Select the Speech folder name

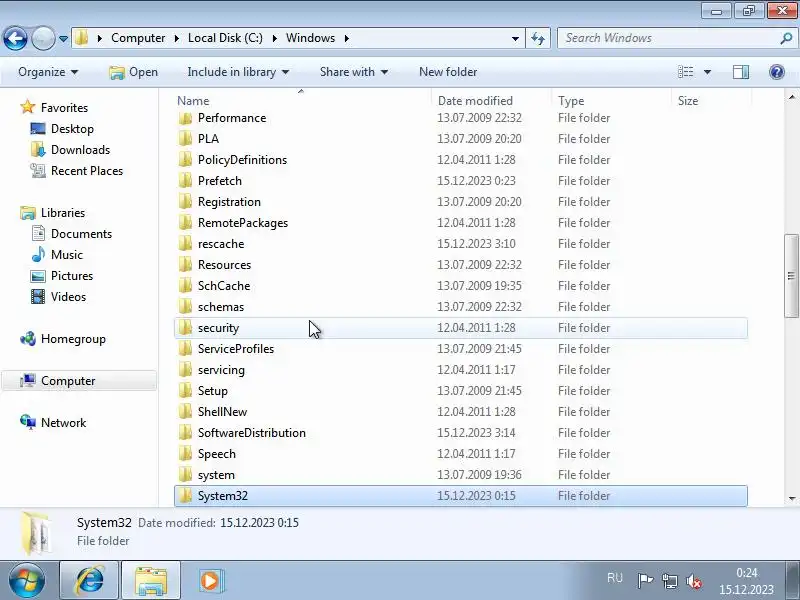pos(216,454)
